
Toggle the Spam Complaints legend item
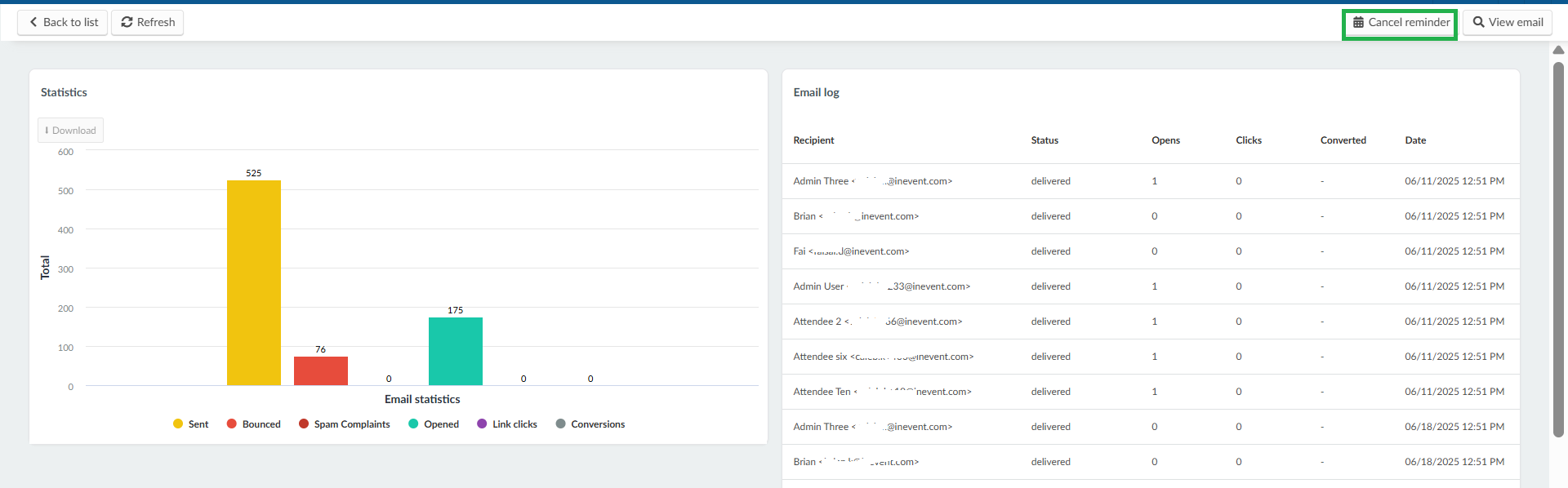click(344, 424)
